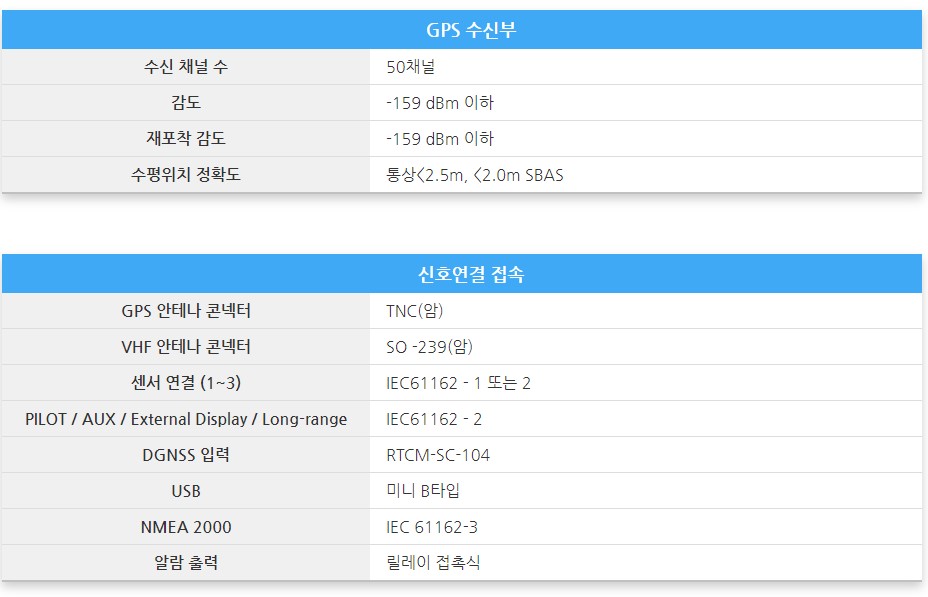
Task: Select the IEC 61162-3 value cell
Action: click(433, 527)
